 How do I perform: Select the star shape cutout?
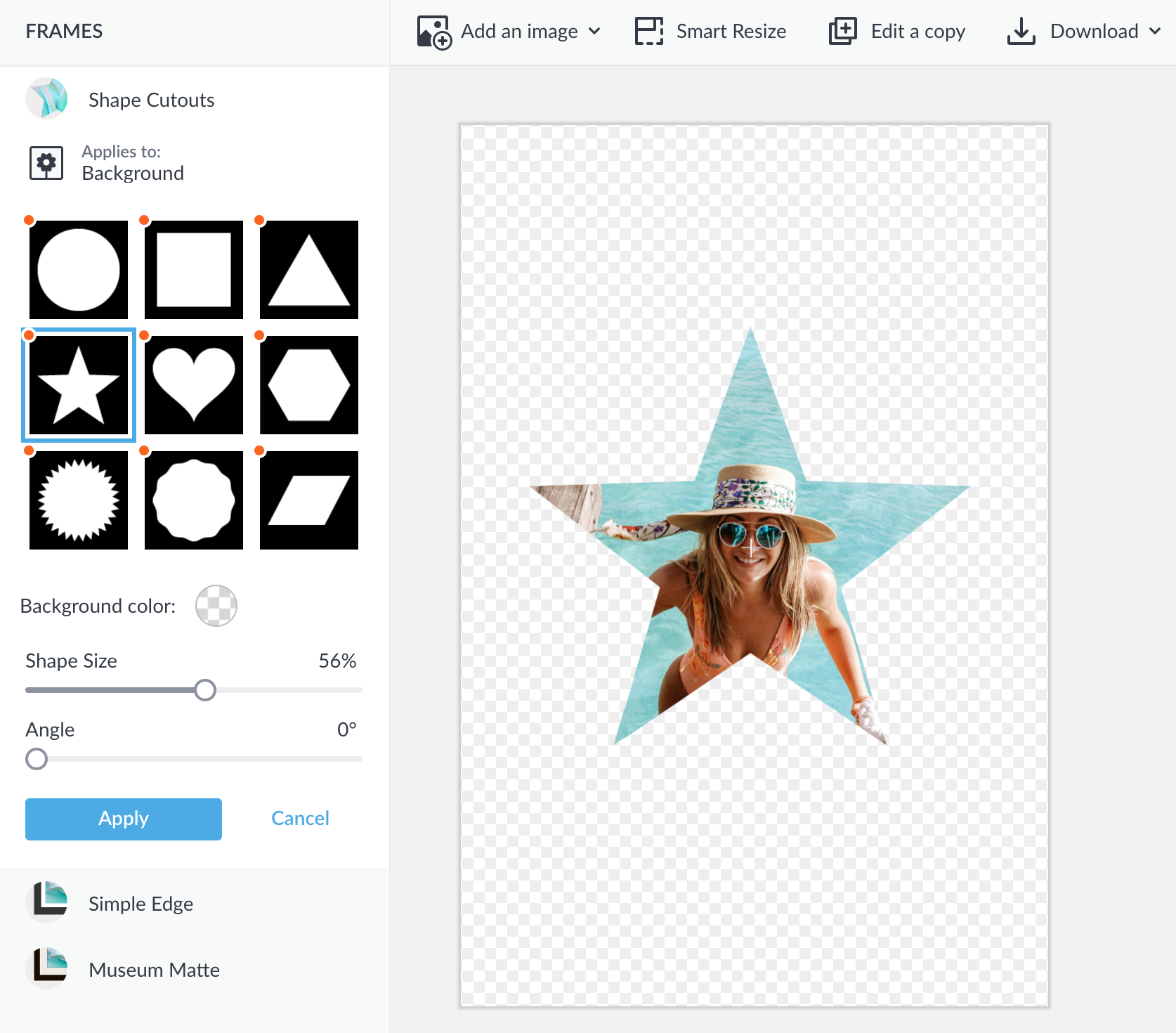(x=79, y=385)
